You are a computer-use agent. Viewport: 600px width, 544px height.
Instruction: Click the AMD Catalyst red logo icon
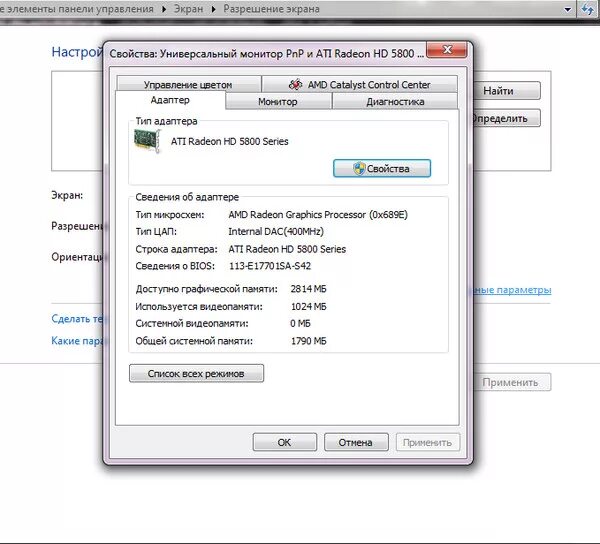click(x=295, y=84)
